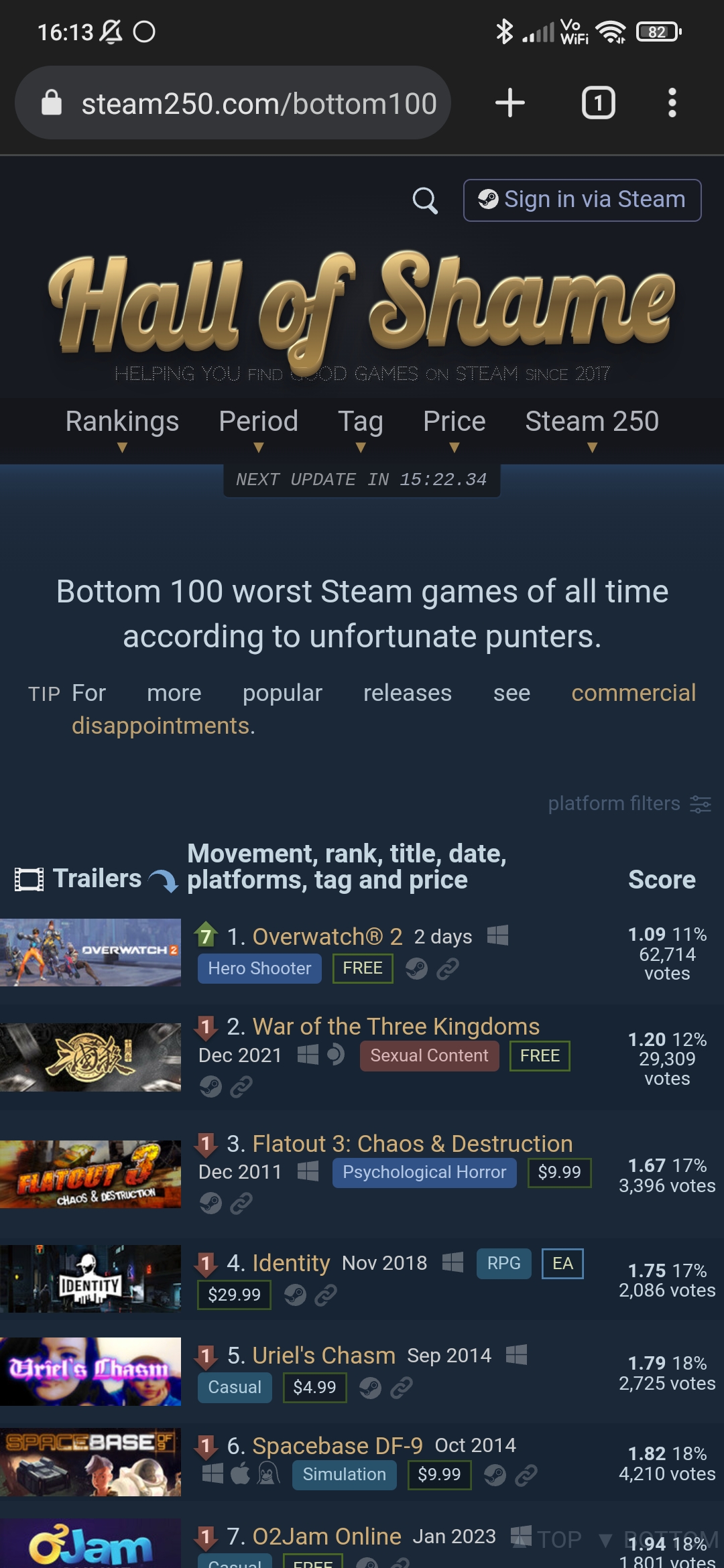This screenshot has width=724, height=1568.
Task: Expand the Rankings dropdown menu
Action: (x=122, y=429)
